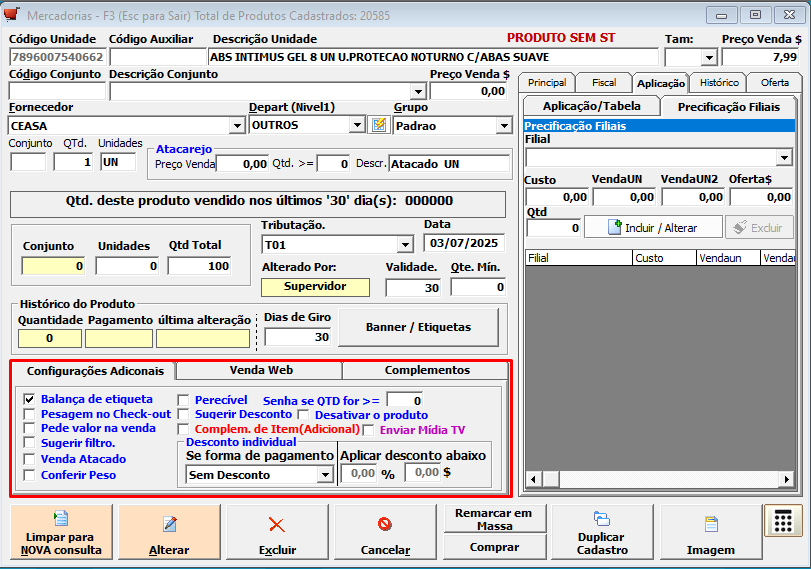Image resolution: width=811 pixels, height=569 pixels.
Task: Enable the Perecível checkbox
Action: tap(183, 399)
